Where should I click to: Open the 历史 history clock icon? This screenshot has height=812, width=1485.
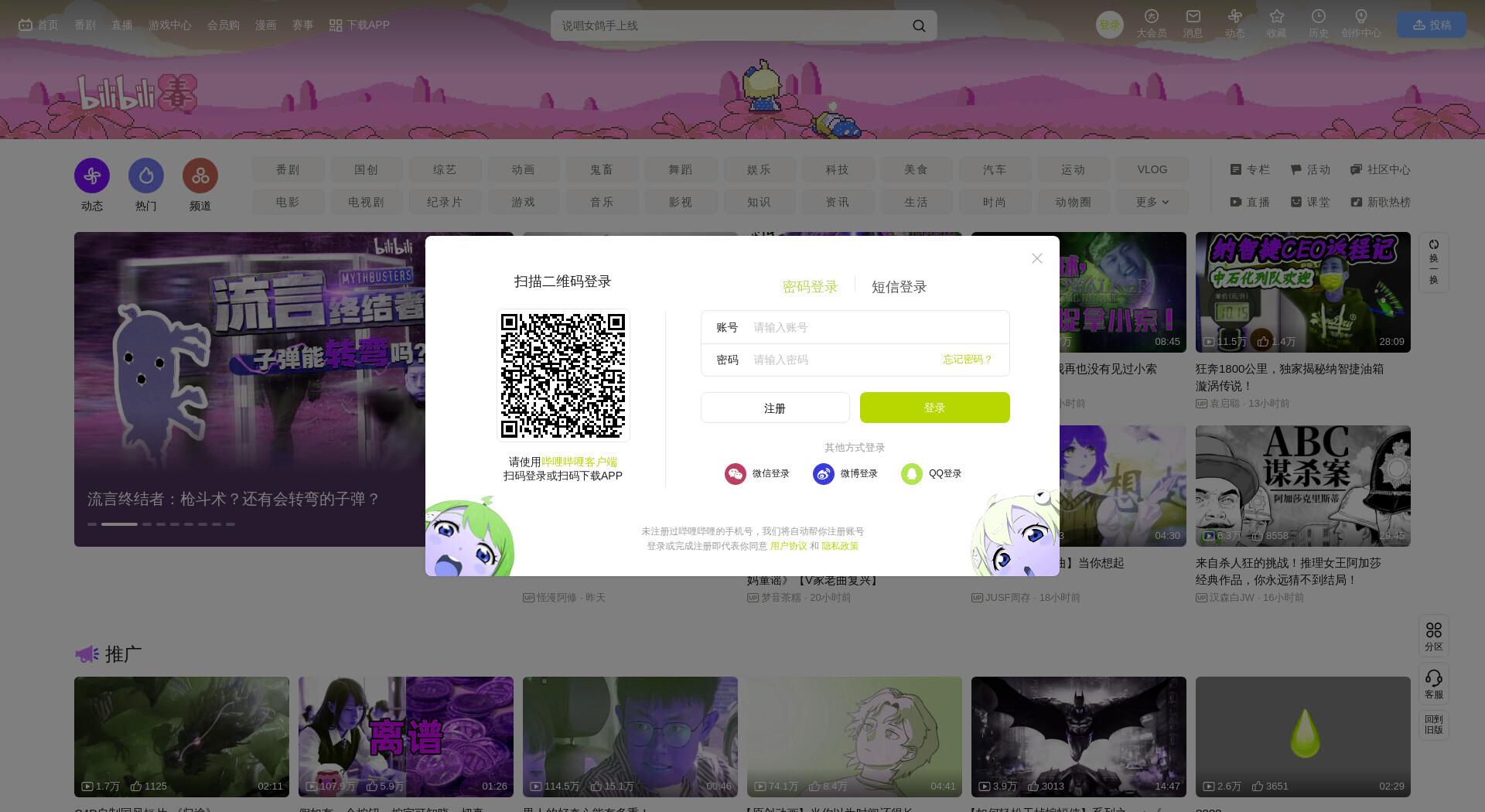pyautogui.click(x=1319, y=16)
